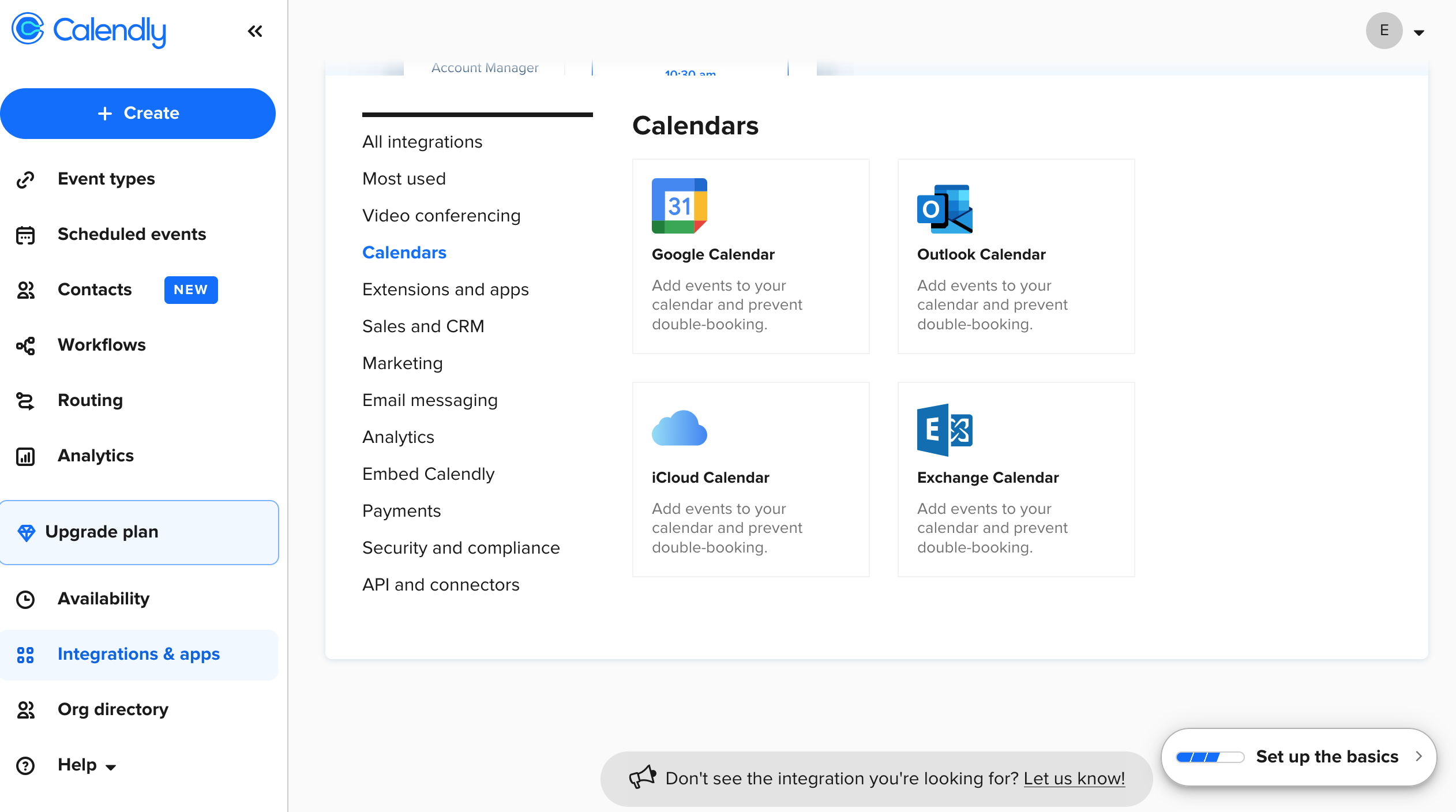Select API and connectors category
1456x812 pixels.
(x=441, y=585)
